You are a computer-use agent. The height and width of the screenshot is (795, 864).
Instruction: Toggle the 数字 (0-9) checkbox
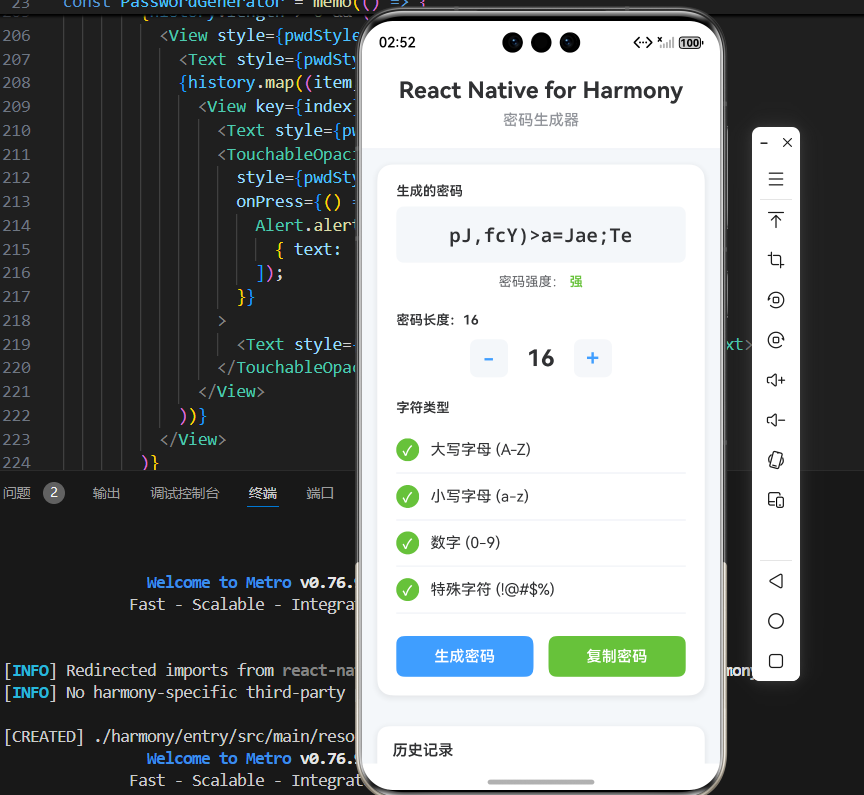[407, 542]
